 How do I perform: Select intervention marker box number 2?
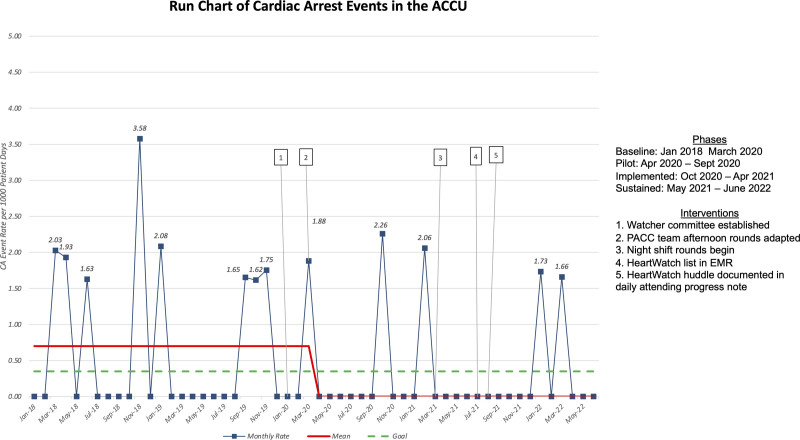click(306, 156)
